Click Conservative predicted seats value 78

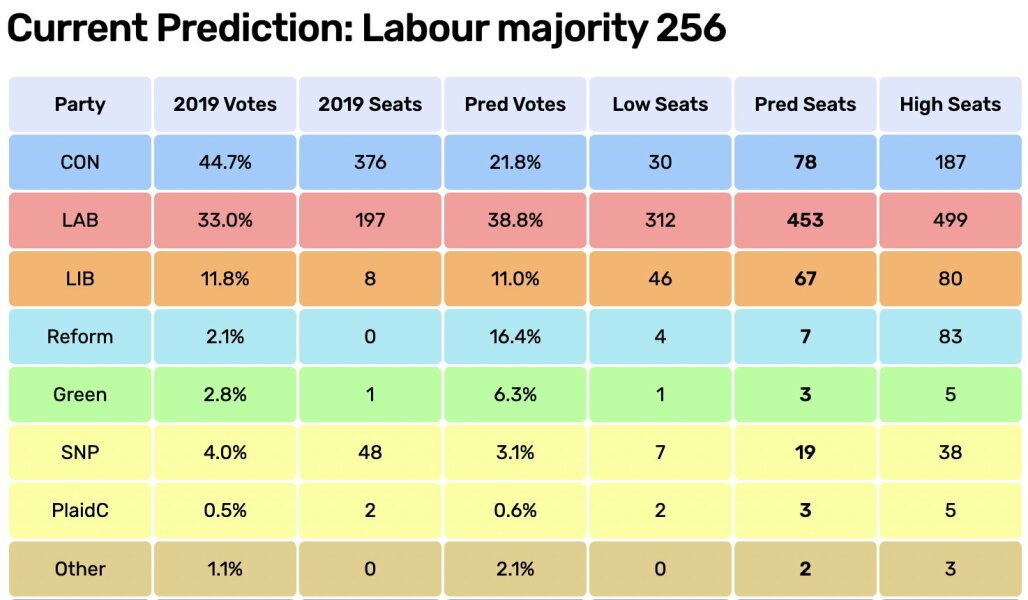tap(805, 162)
